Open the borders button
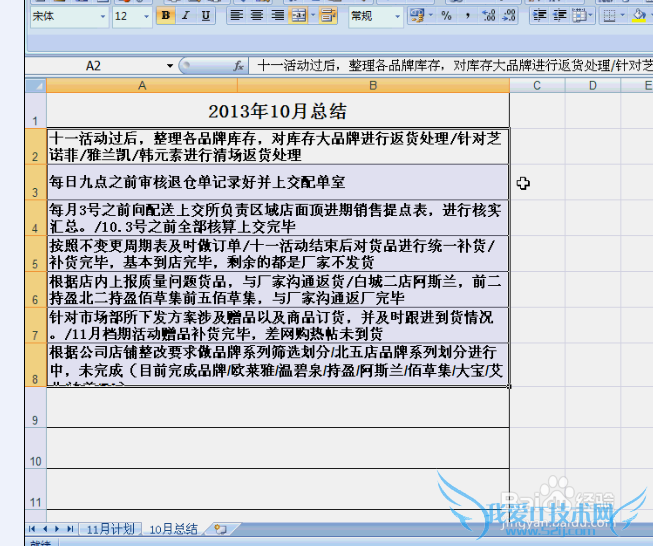 [609, 16]
